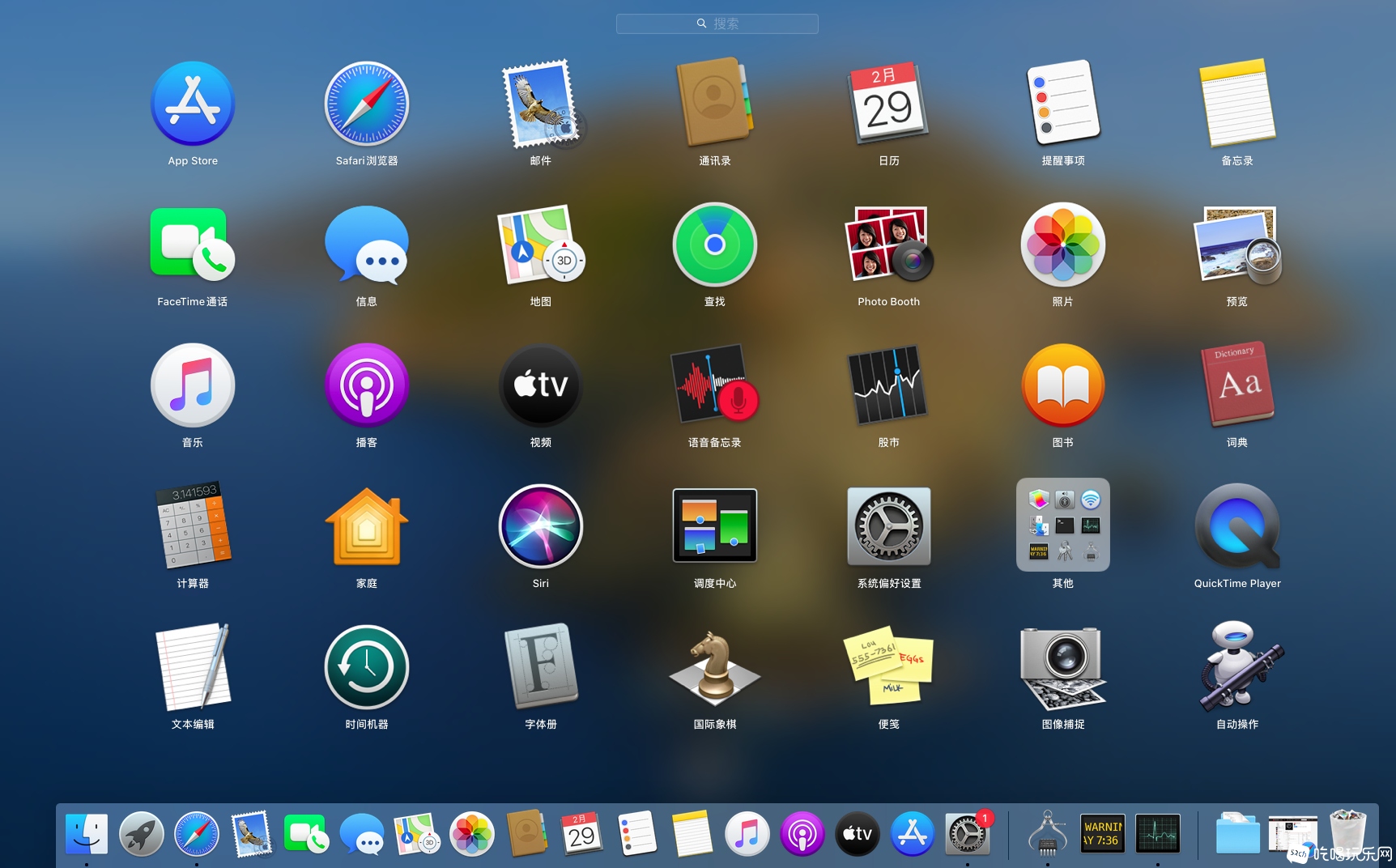The height and width of the screenshot is (868, 1396).
Task: Open Music icon in the Dock
Action: [x=747, y=833]
